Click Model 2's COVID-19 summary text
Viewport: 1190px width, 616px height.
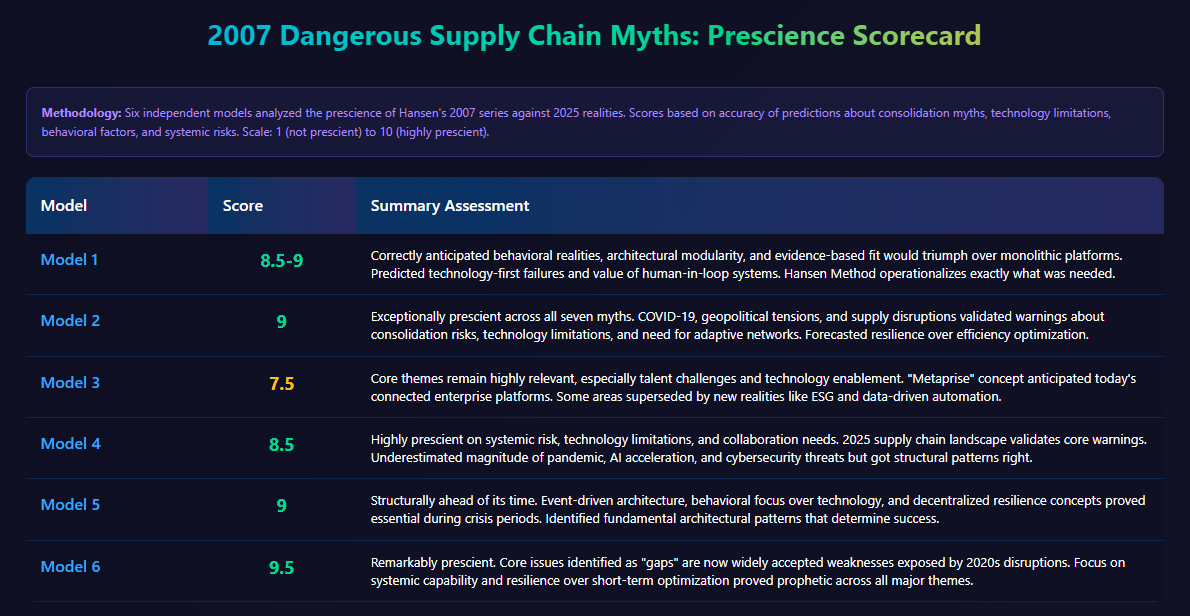[x=737, y=326]
